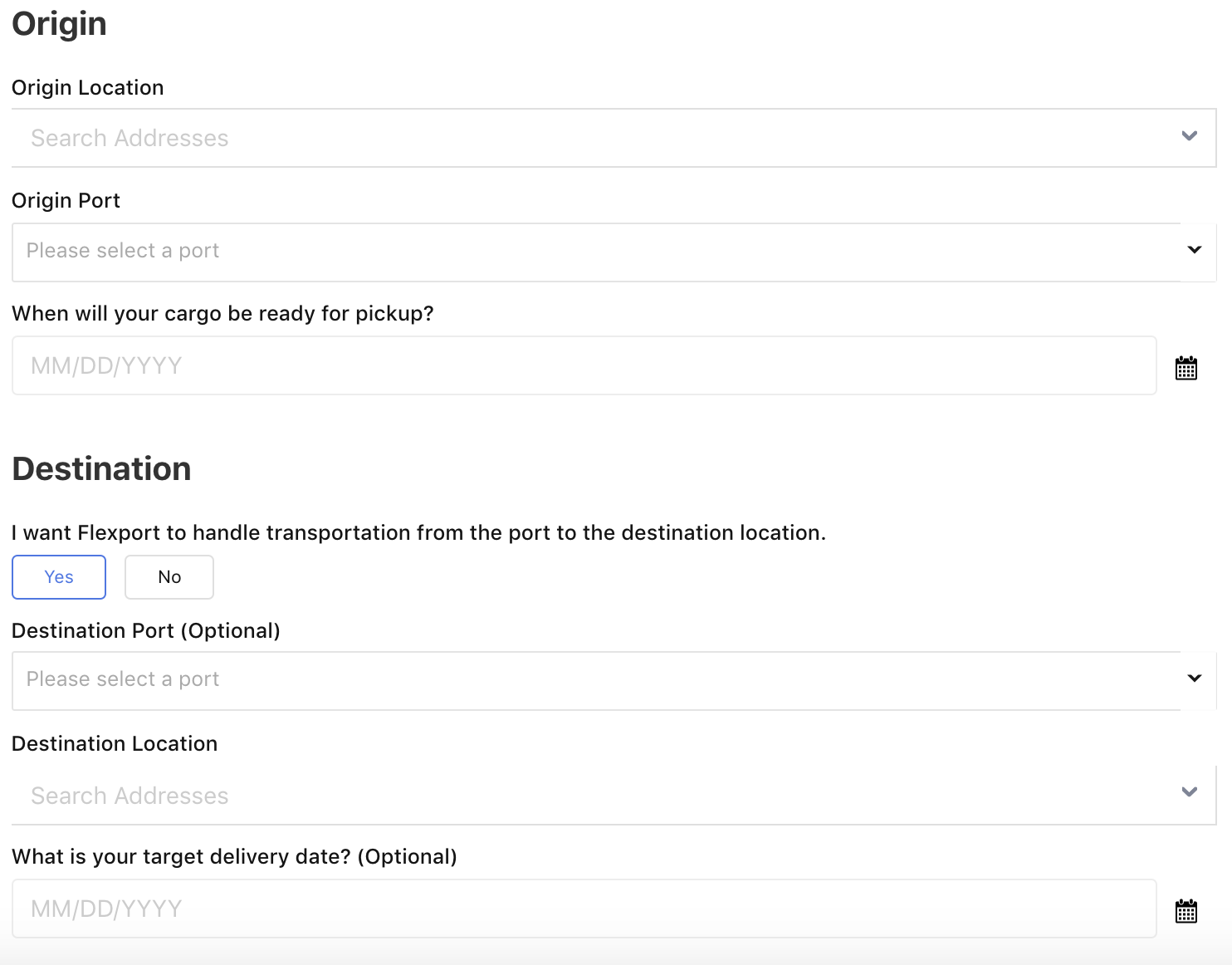Click the Destination Location chevron arrow

point(1189,792)
